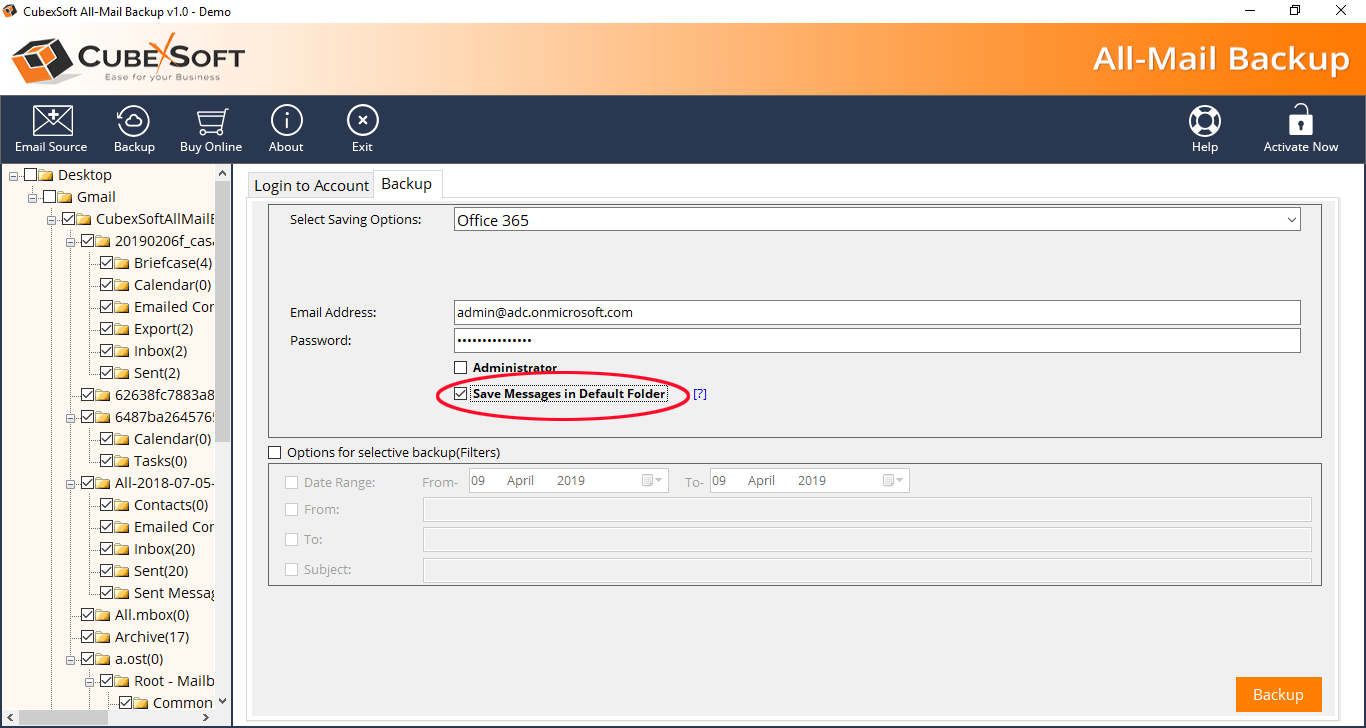Enable Options for selective backup filters
This screenshot has width=1366, height=728.
275,453
